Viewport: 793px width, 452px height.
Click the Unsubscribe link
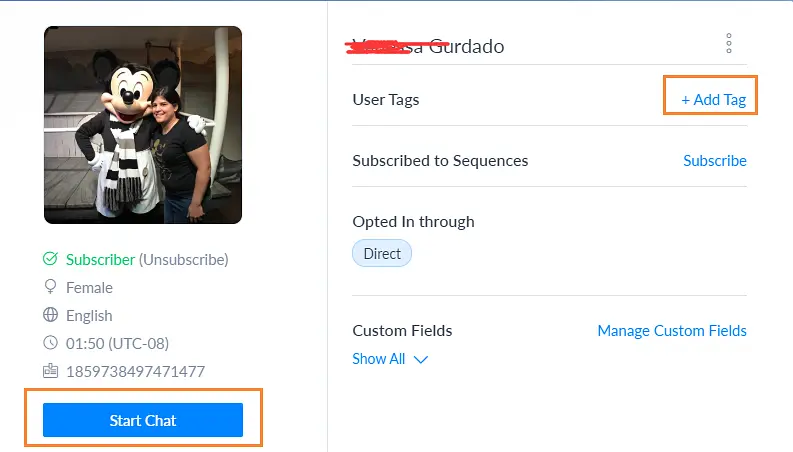pyautogui.click(x=183, y=259)
